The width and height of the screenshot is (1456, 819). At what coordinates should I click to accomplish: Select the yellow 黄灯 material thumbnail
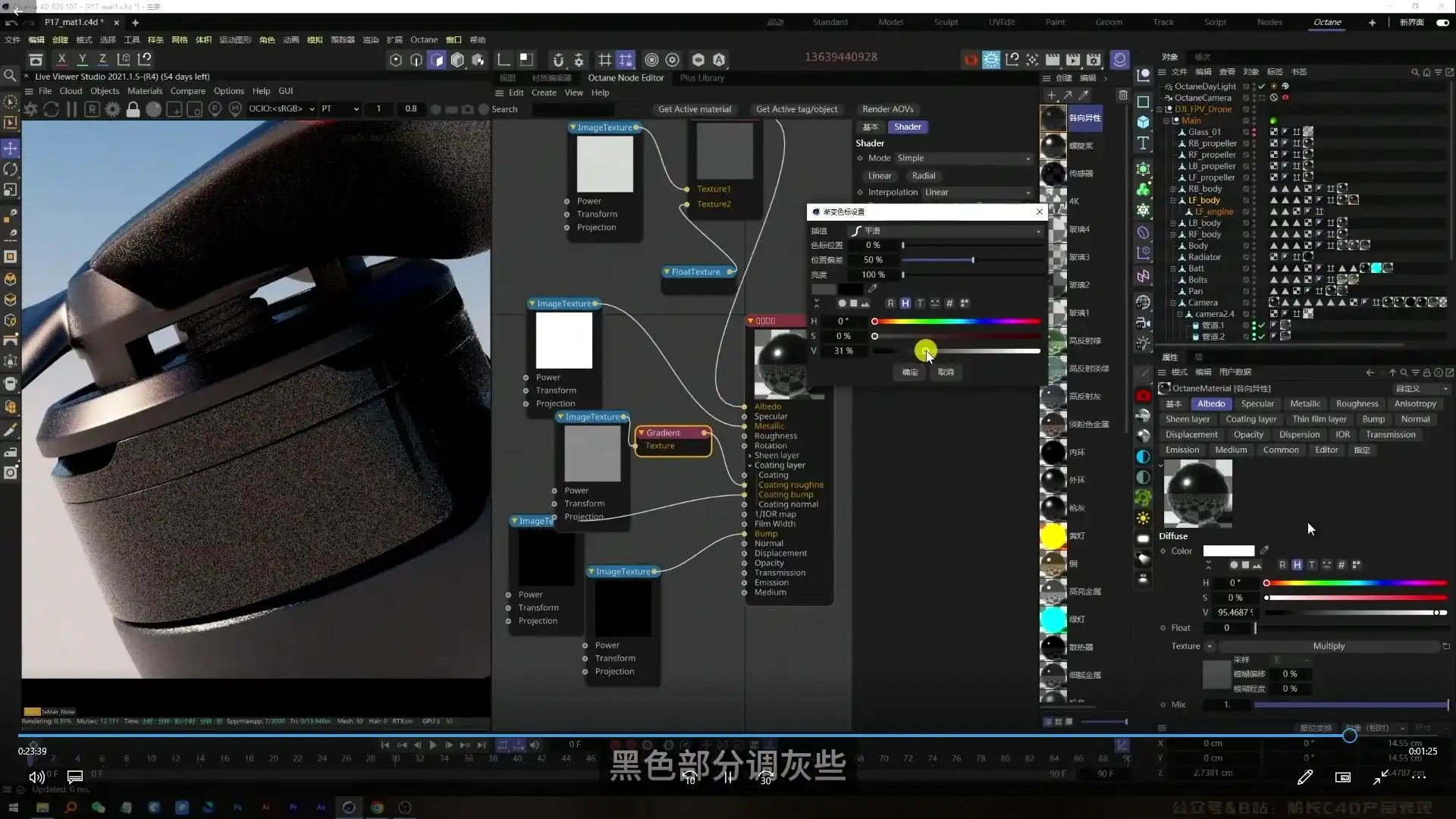tap(1053, 536)
